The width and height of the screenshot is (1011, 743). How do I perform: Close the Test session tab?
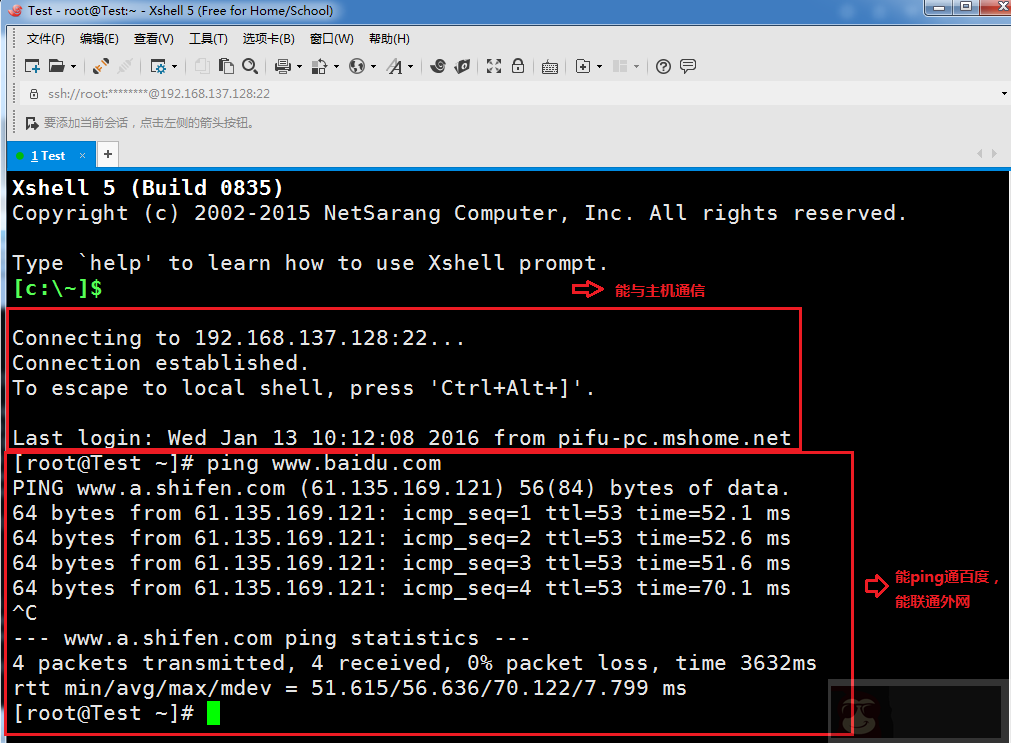tap(83, 156)
